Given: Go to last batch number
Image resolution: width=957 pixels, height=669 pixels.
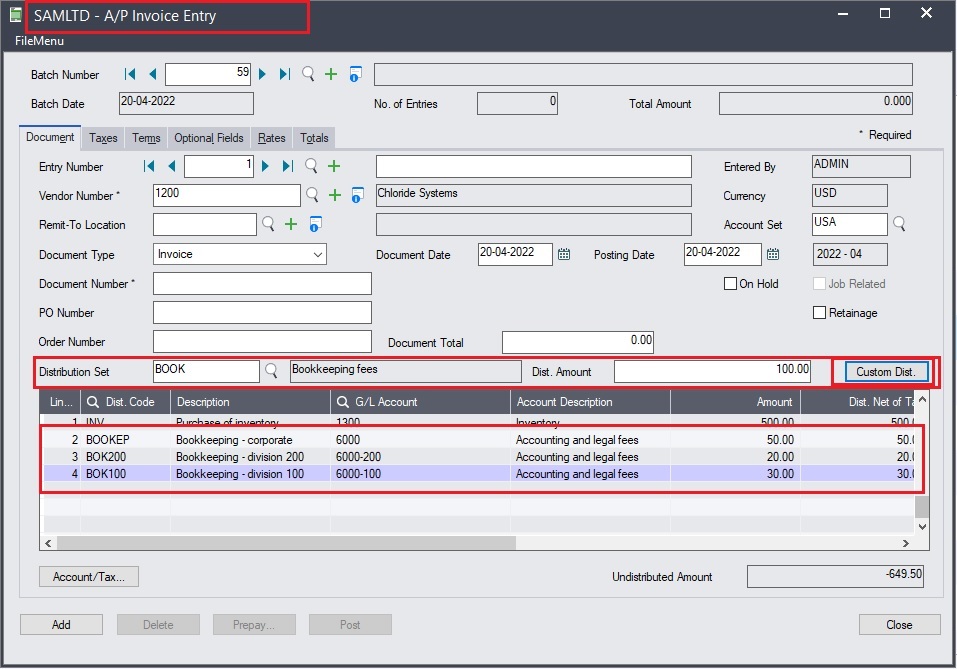Looking at the screenshot, I should point(284,74).
